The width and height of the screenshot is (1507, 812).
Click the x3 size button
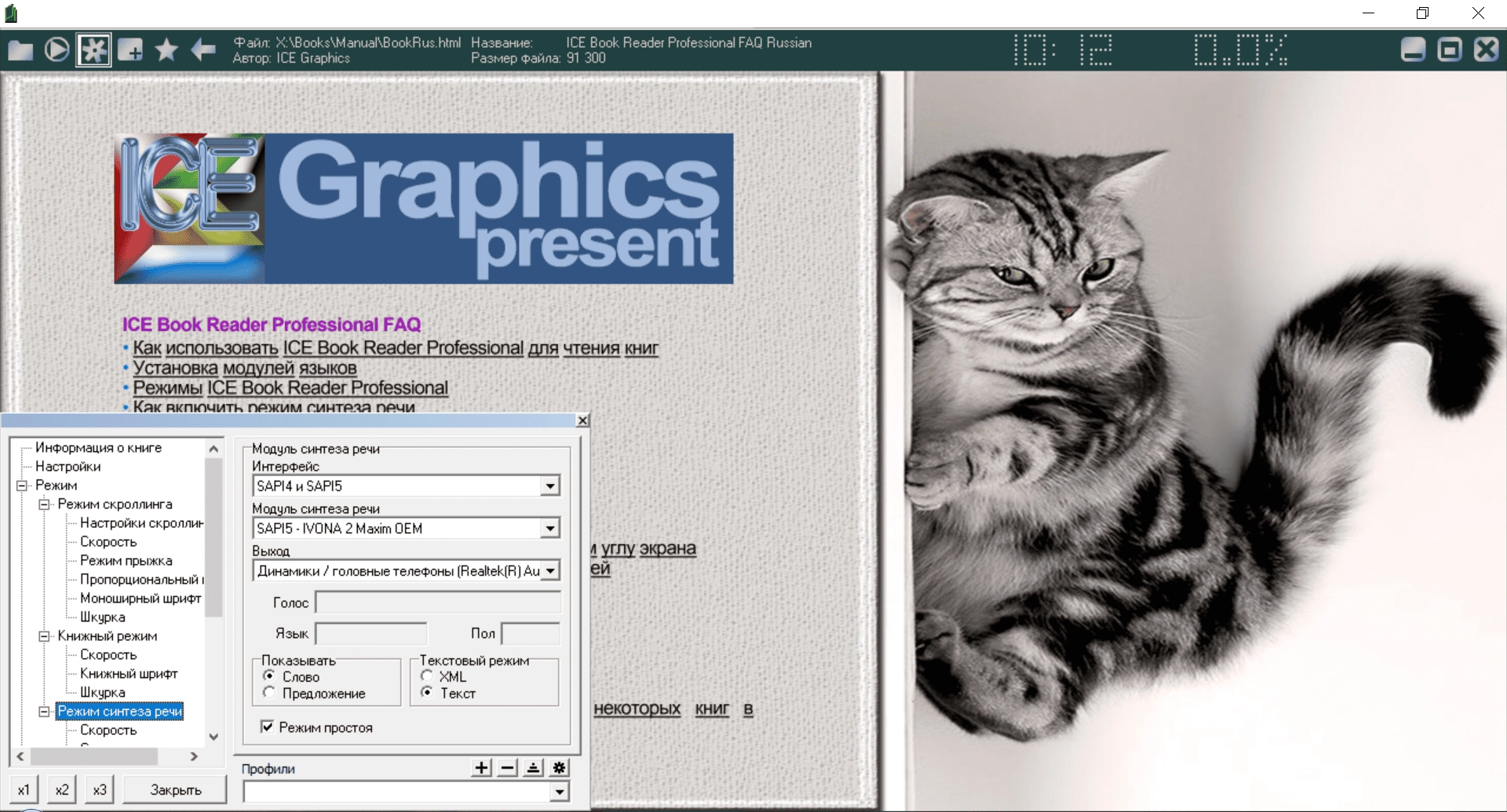point(100,790)
